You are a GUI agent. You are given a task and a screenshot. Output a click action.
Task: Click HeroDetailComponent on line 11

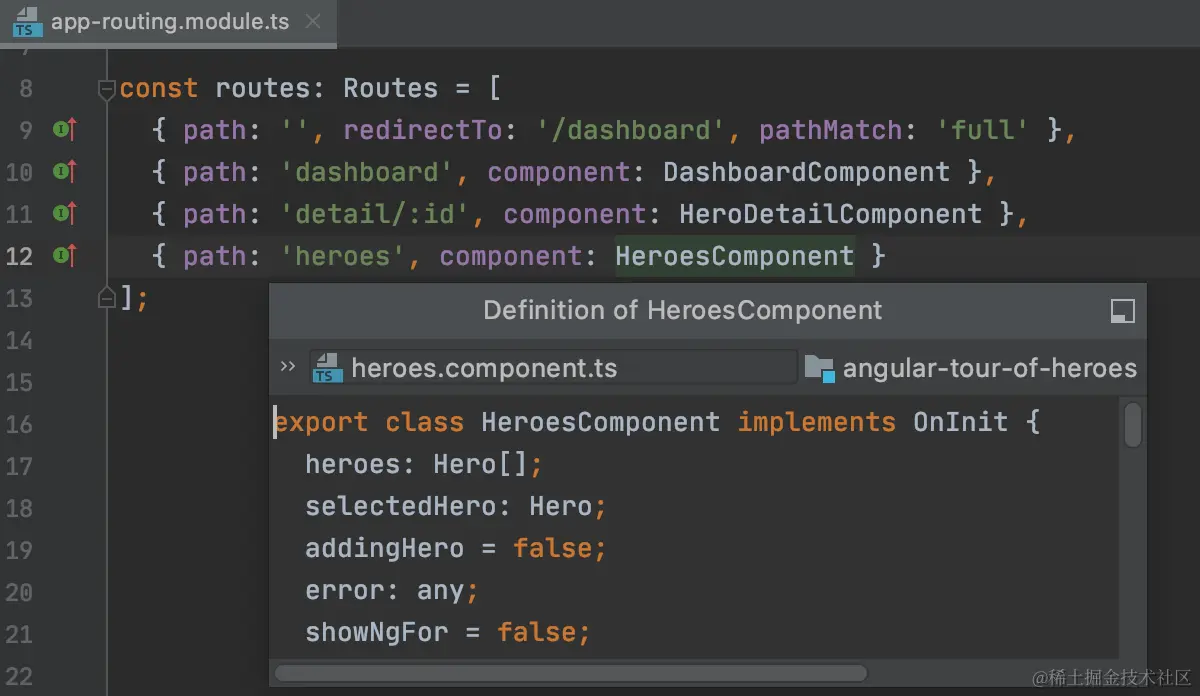(831, 214)
